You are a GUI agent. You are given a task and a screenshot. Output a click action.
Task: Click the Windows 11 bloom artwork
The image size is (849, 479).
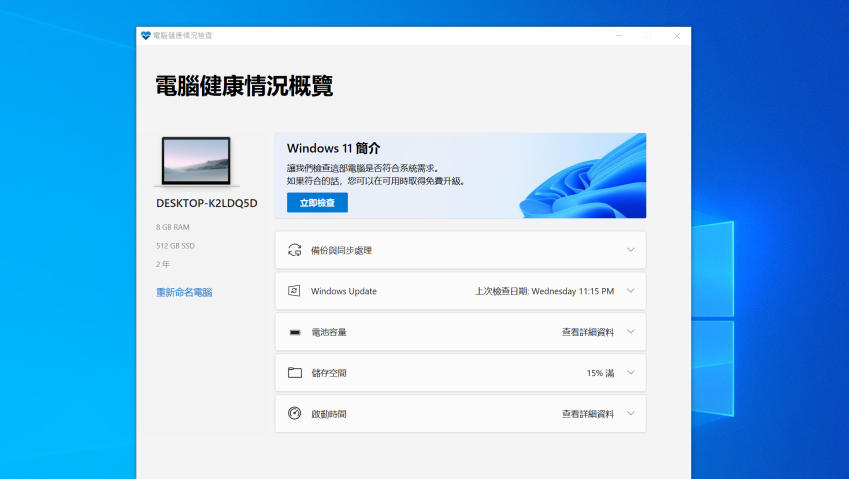(583, 176)
